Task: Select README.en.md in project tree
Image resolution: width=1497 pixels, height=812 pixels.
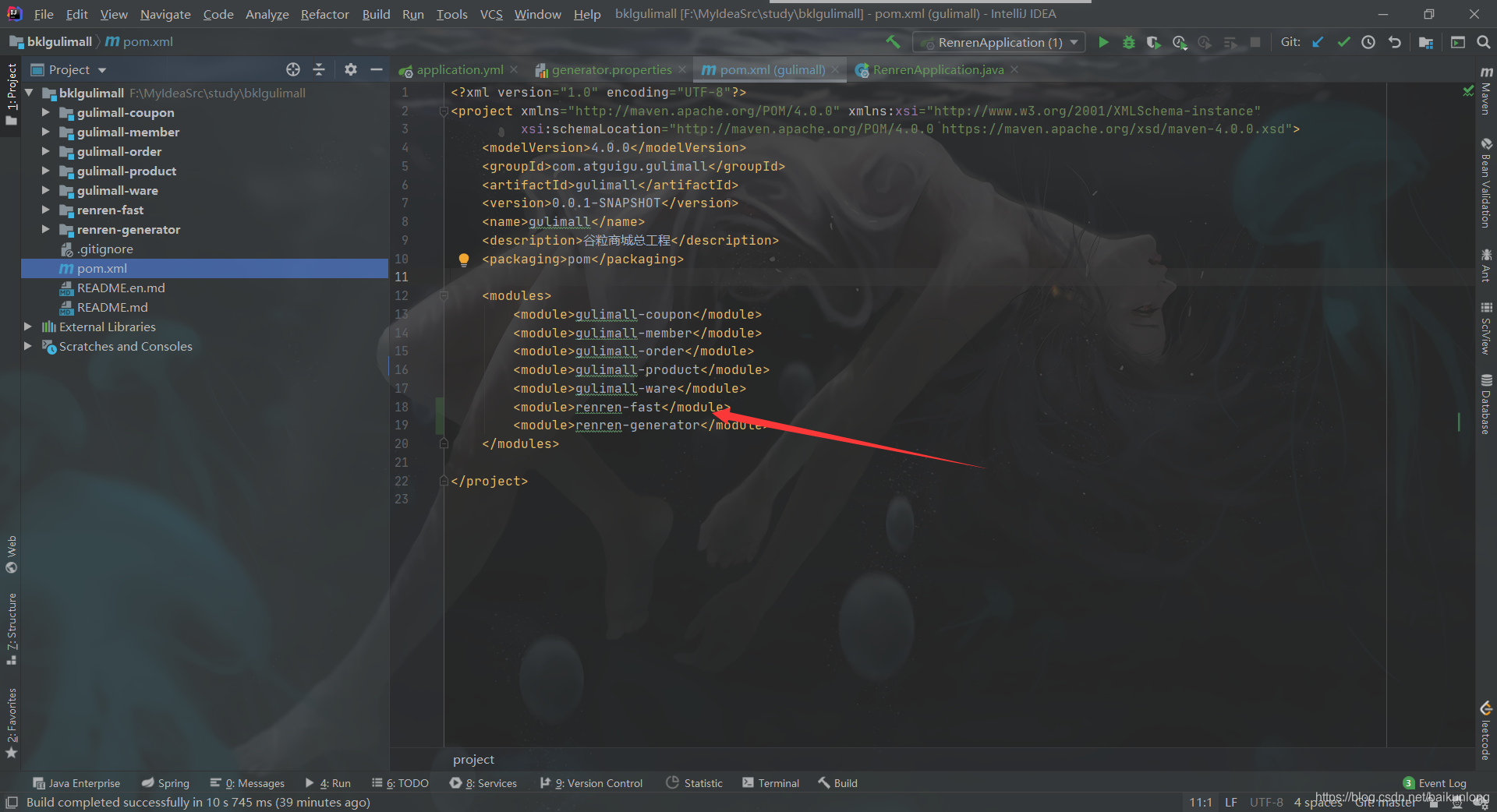Action: [121, 288]
